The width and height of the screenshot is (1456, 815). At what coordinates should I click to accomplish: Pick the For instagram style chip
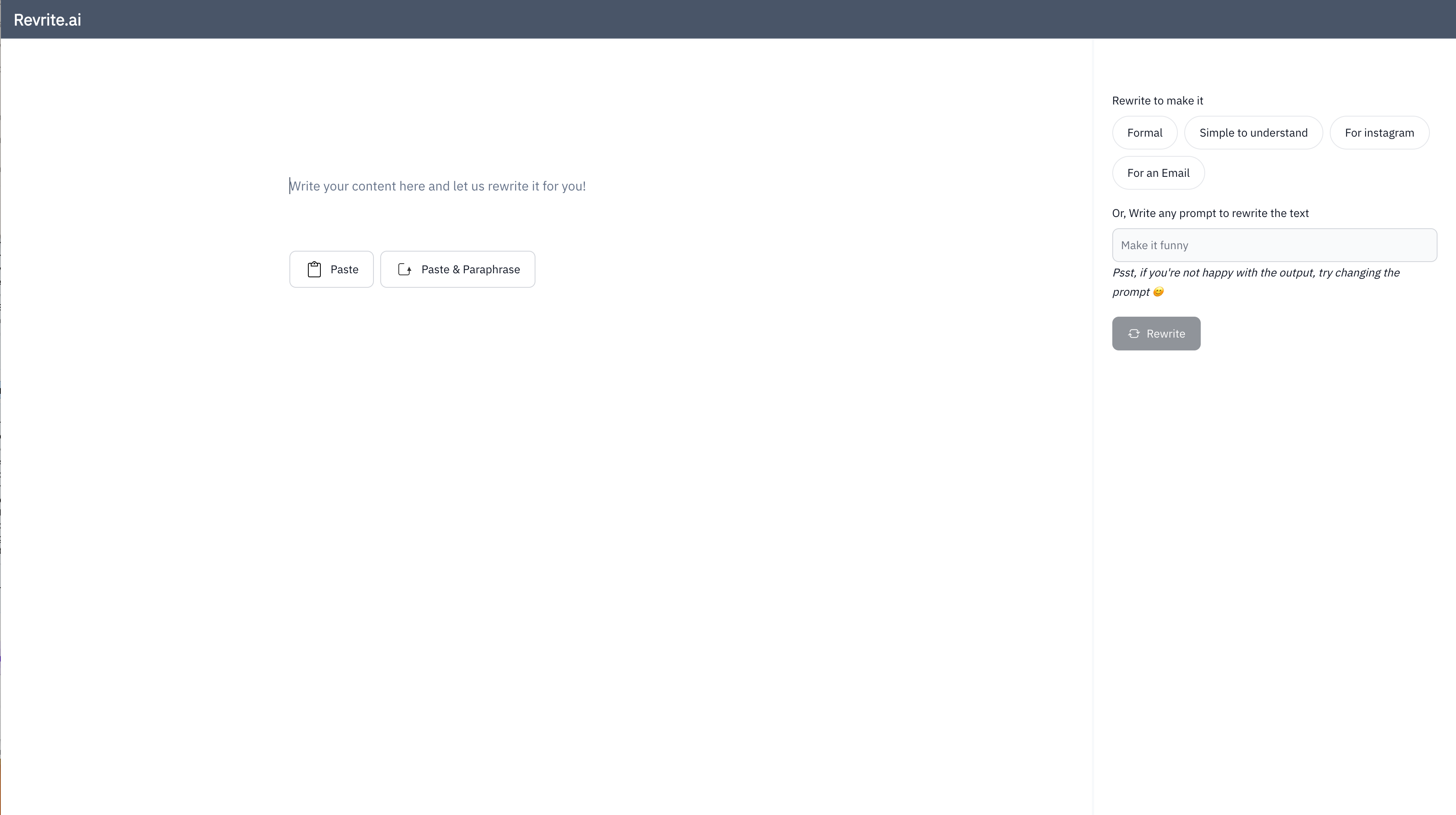click(x=1378, y=133)
